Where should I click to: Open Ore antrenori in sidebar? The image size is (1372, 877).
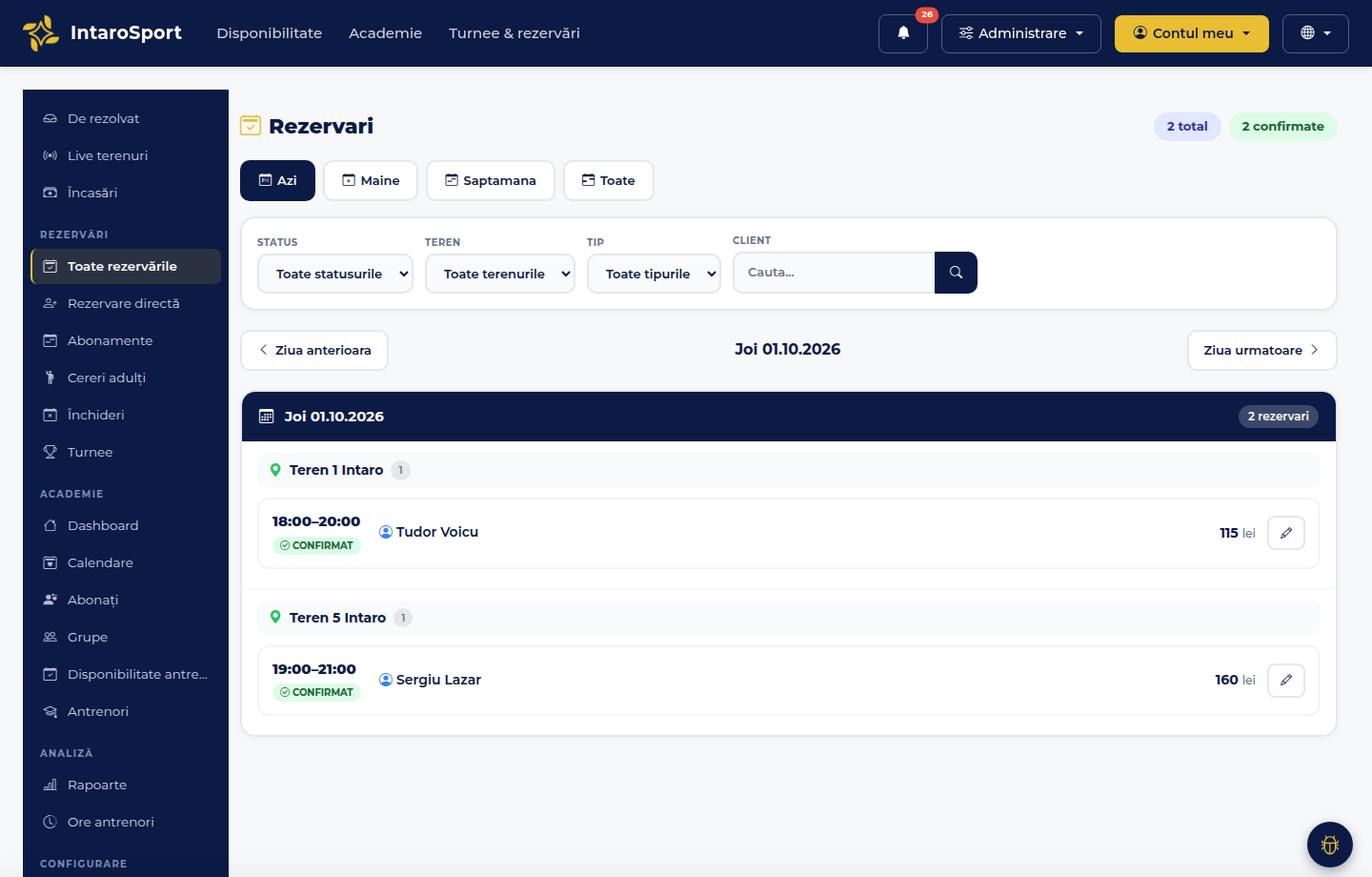126,822
